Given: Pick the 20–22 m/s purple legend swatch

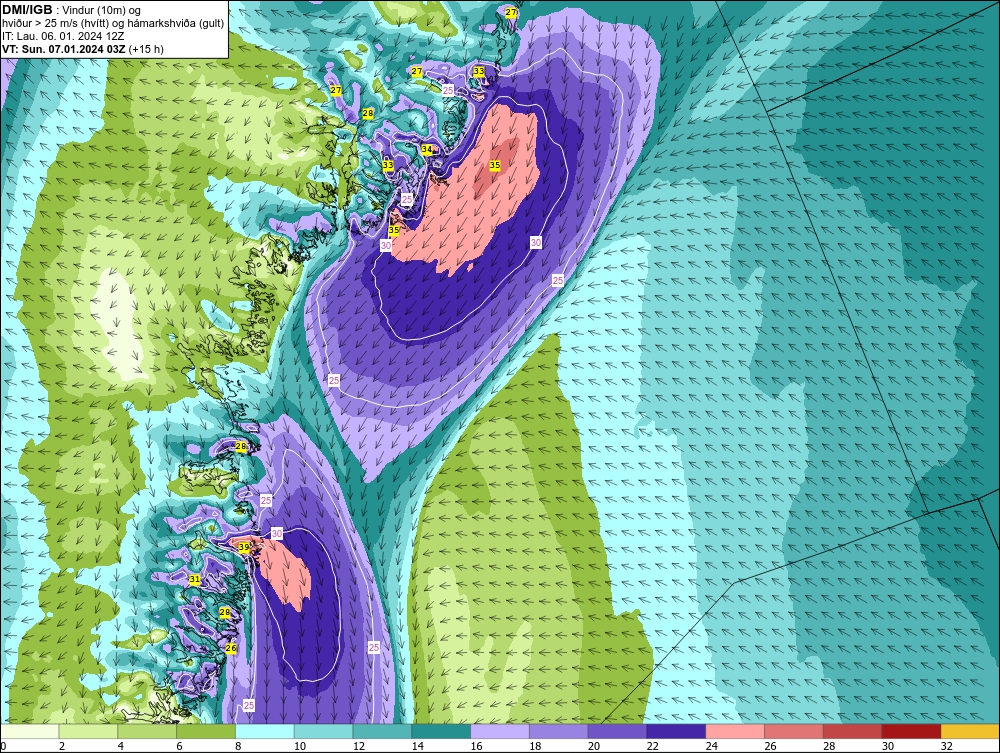Looking at the screenshot, I should coord(617,731).
